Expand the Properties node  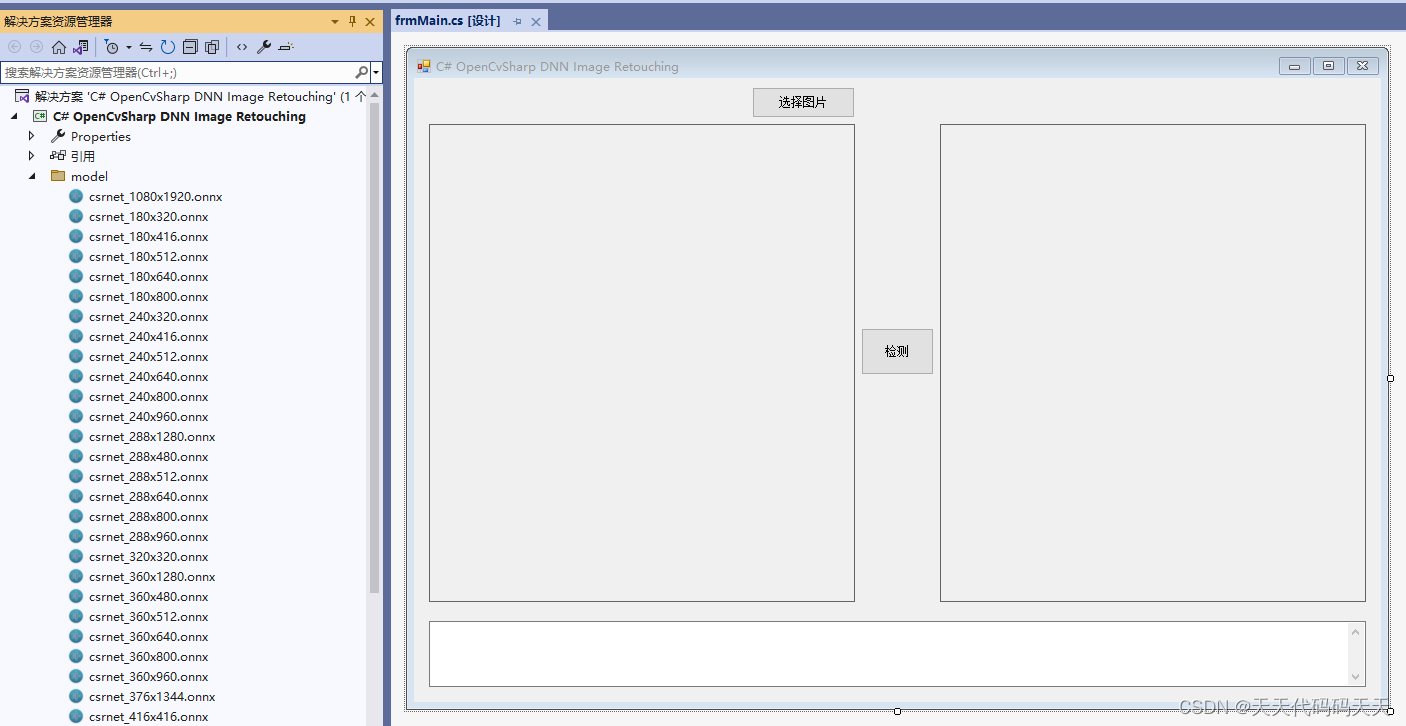[31, 137]
